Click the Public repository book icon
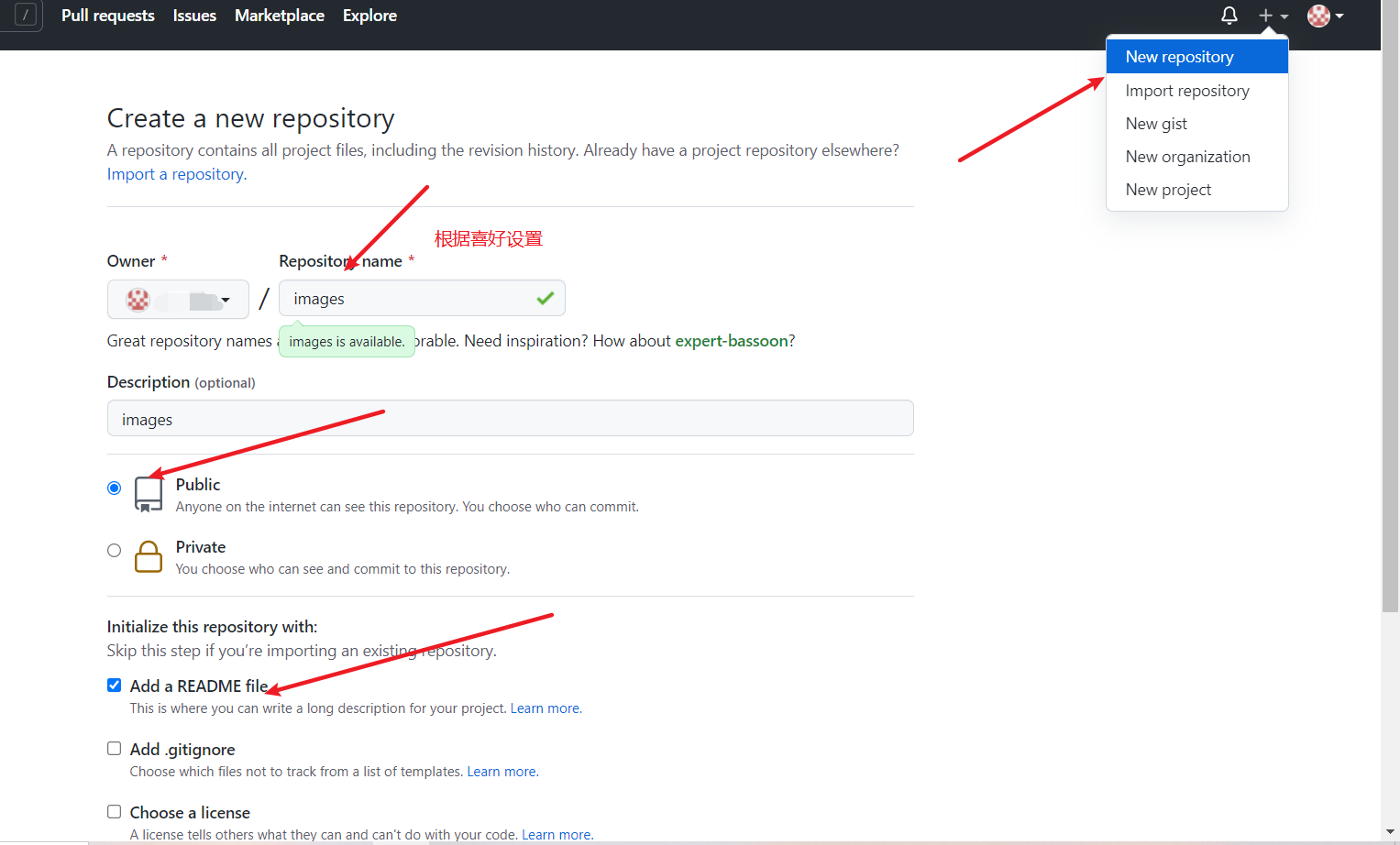The width and height of the screenshot is (1400, 845). pyautogui.click(x=149, y=494)
